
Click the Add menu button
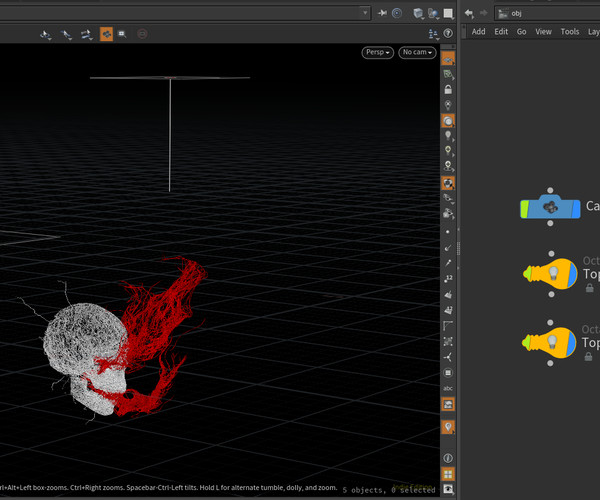[478, 32]
